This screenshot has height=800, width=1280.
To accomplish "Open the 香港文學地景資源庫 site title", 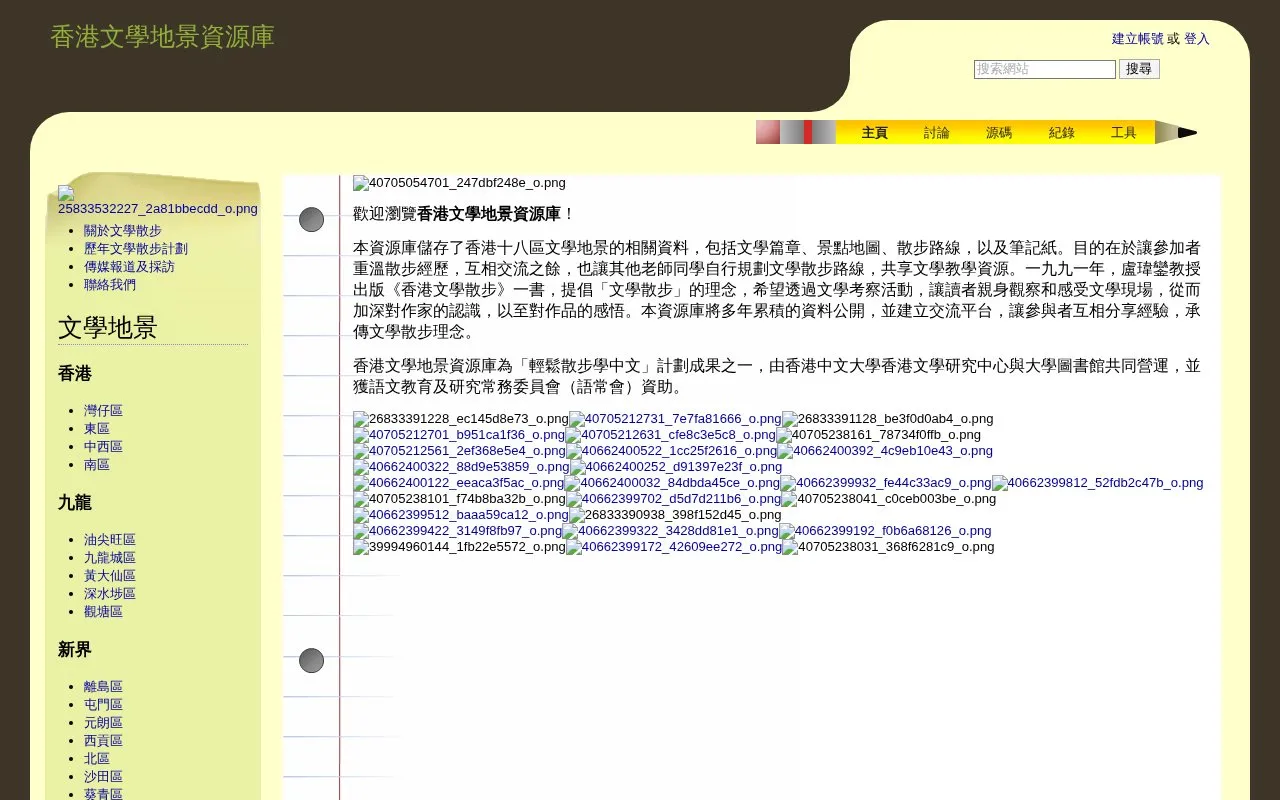I will coord(162,37).
